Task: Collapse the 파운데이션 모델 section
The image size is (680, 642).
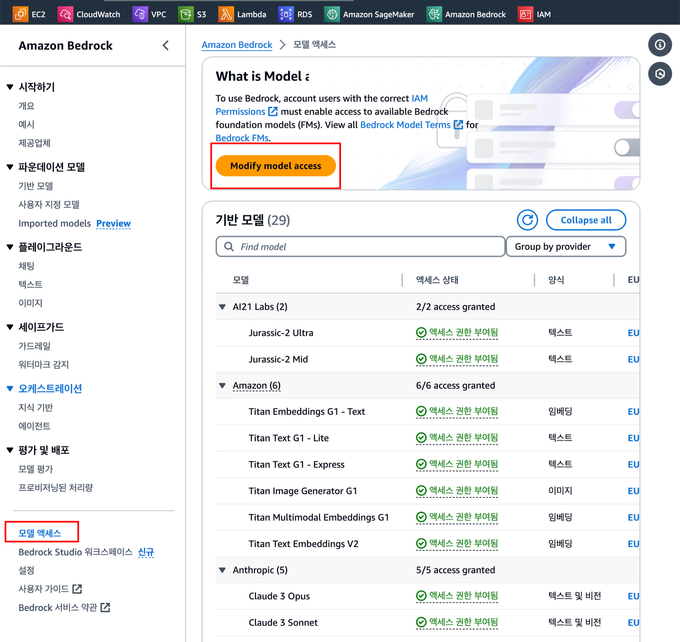Action: coord(10,167)
